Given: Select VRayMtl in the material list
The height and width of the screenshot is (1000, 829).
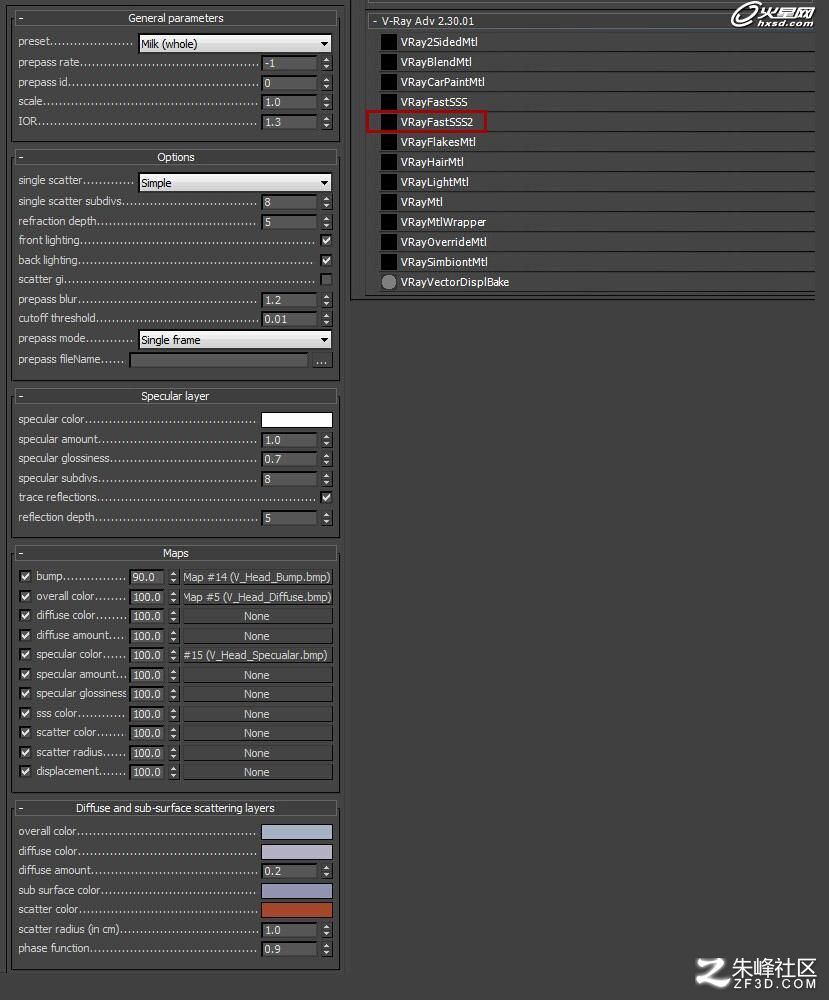Looking at the screenshot, I should tap(421, 202).
